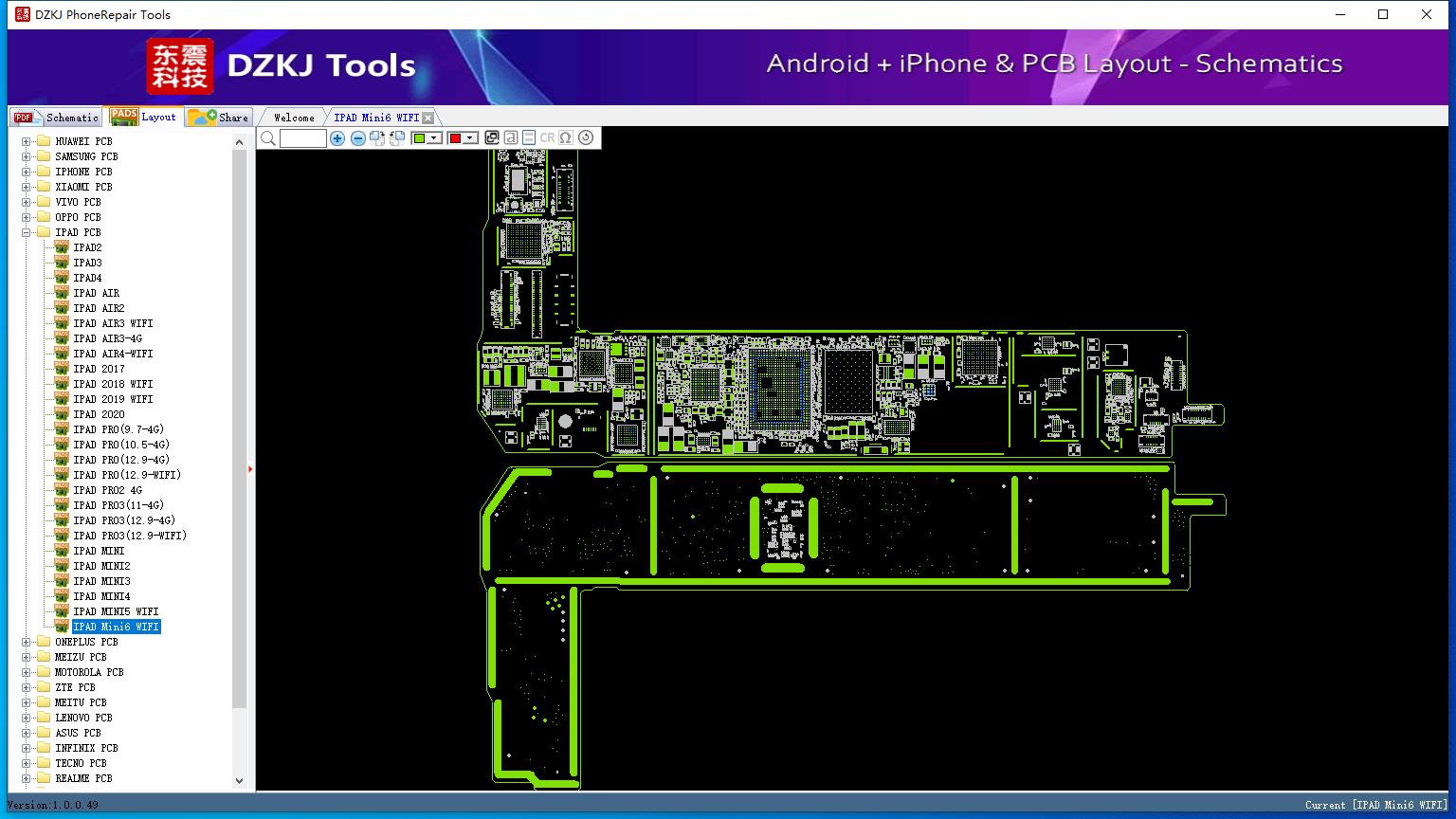Select the TECNO PCB folder label
The image size is (1456, 819).
(81, 763)
